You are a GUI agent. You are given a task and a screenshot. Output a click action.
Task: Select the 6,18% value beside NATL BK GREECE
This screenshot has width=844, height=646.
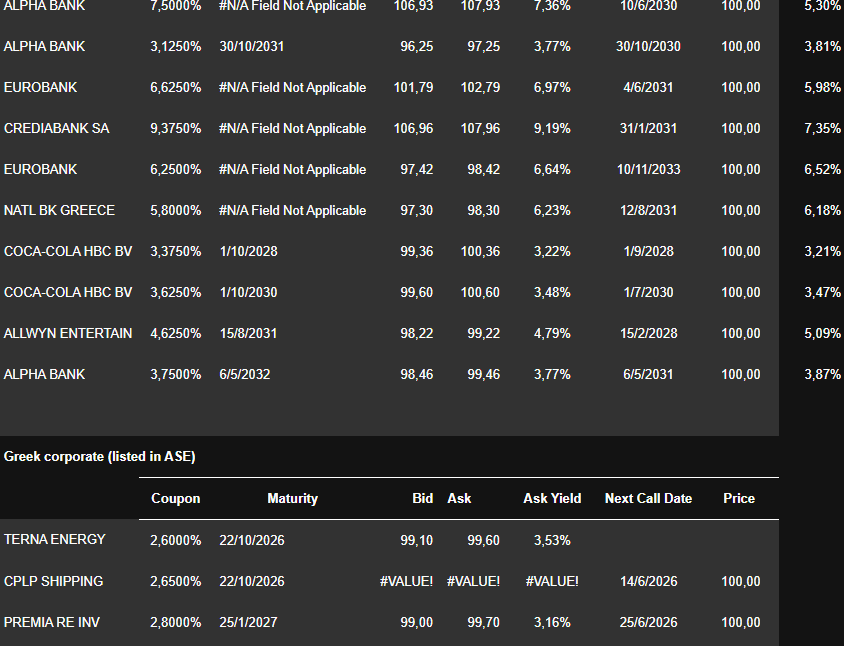pyautogui.click(x=822, y=210)
